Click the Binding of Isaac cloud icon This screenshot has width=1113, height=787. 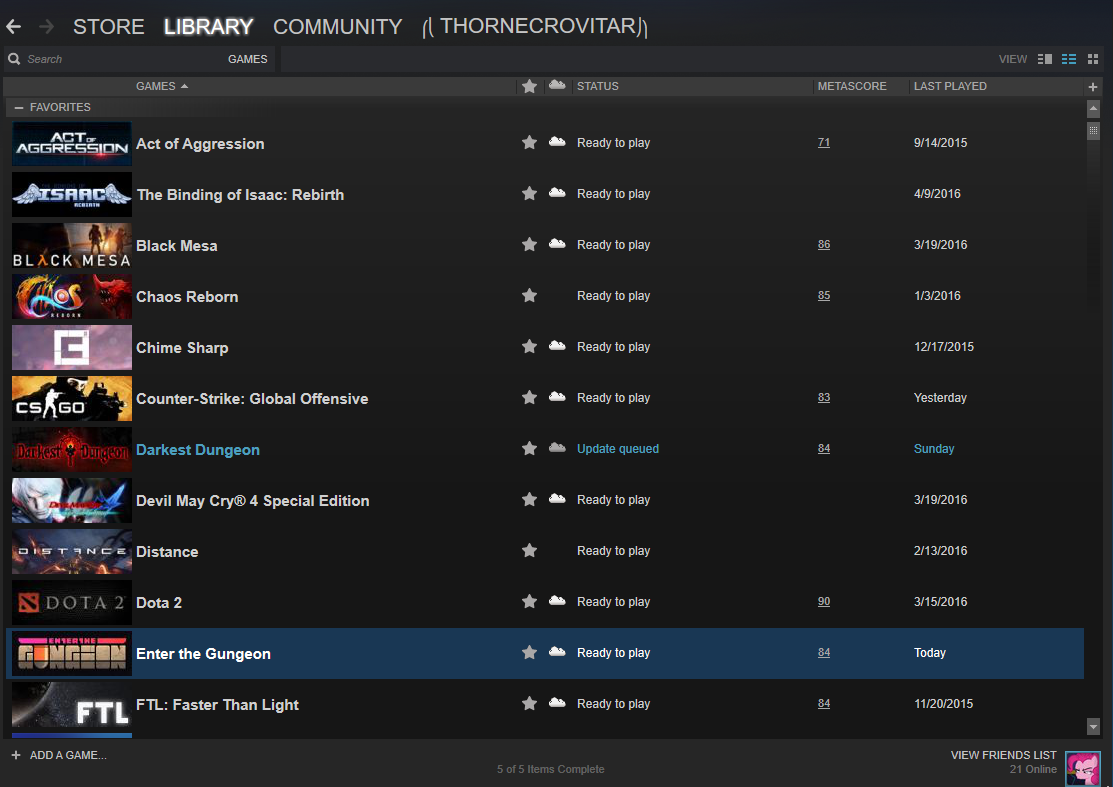click(557, 193)
